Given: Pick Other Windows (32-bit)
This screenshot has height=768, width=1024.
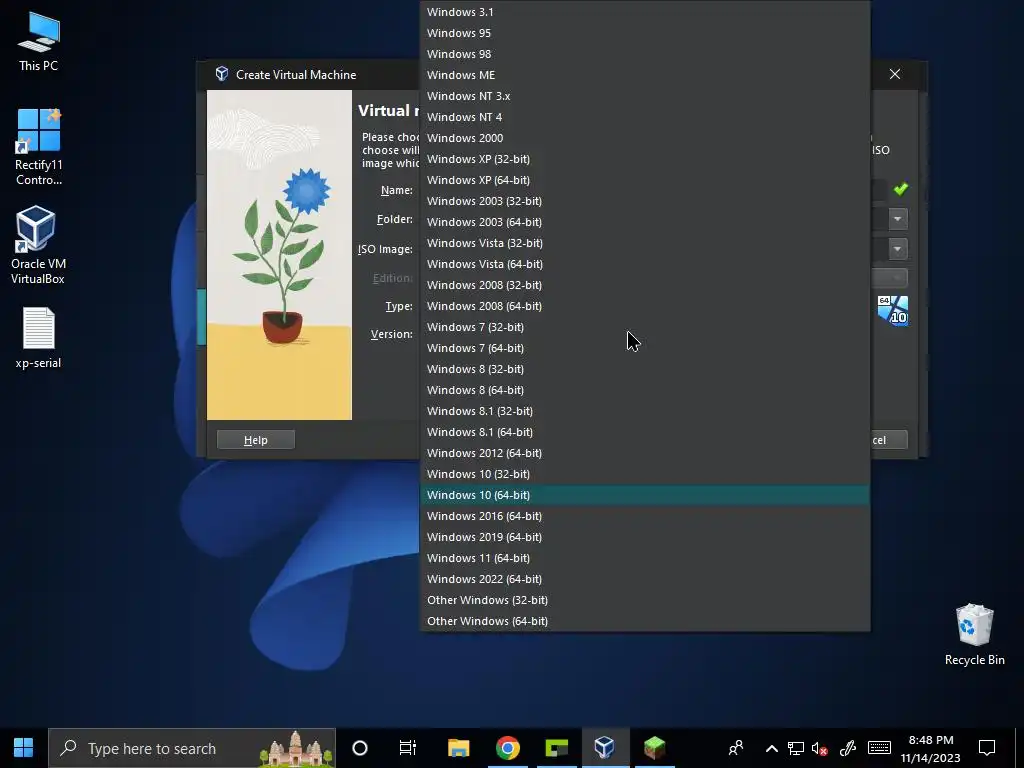Looking at the screenshot, I should 645,600.
